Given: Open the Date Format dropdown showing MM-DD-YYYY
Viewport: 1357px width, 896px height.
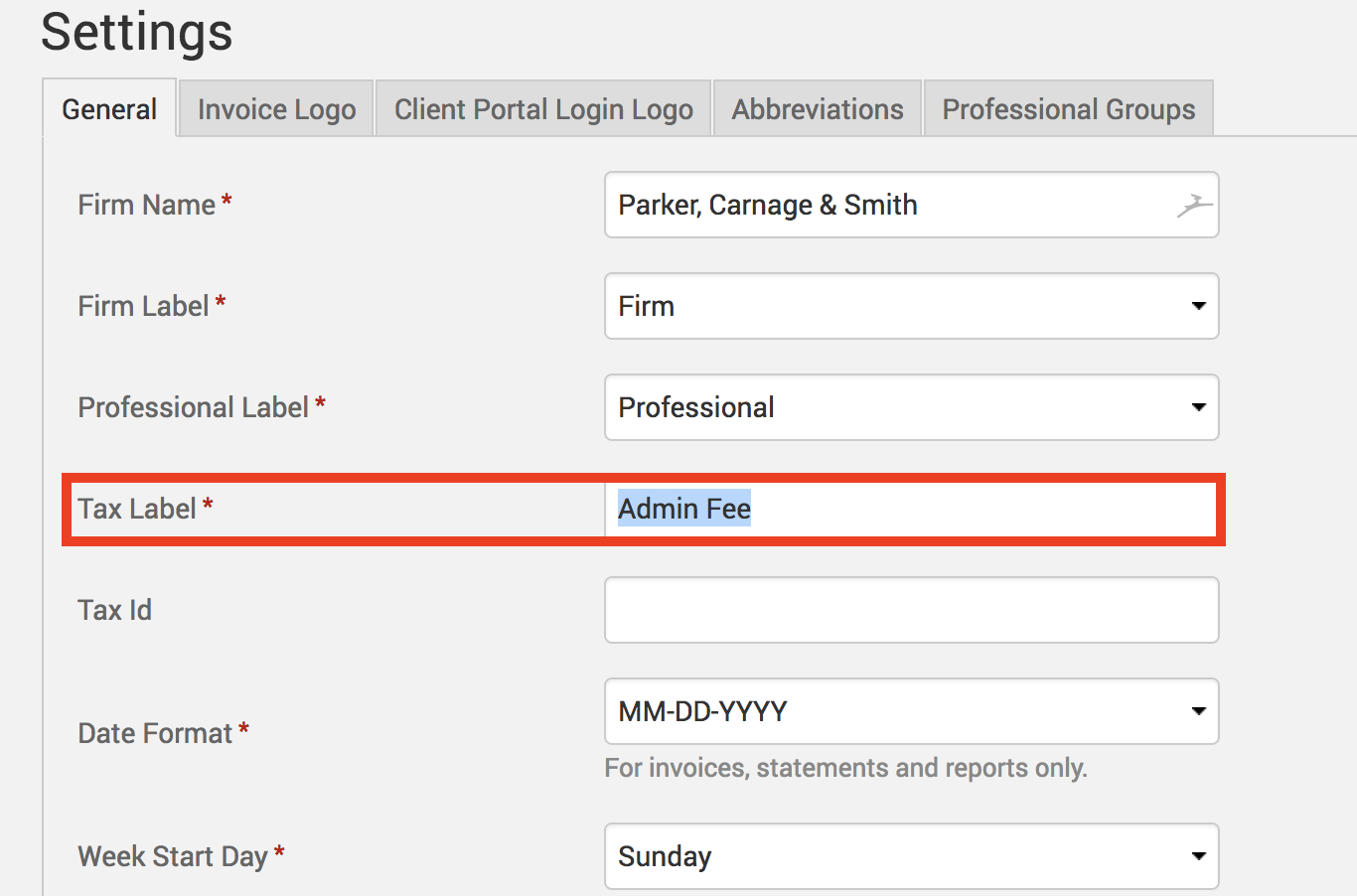Looking at the screenshot, I should tap(911, 712).
